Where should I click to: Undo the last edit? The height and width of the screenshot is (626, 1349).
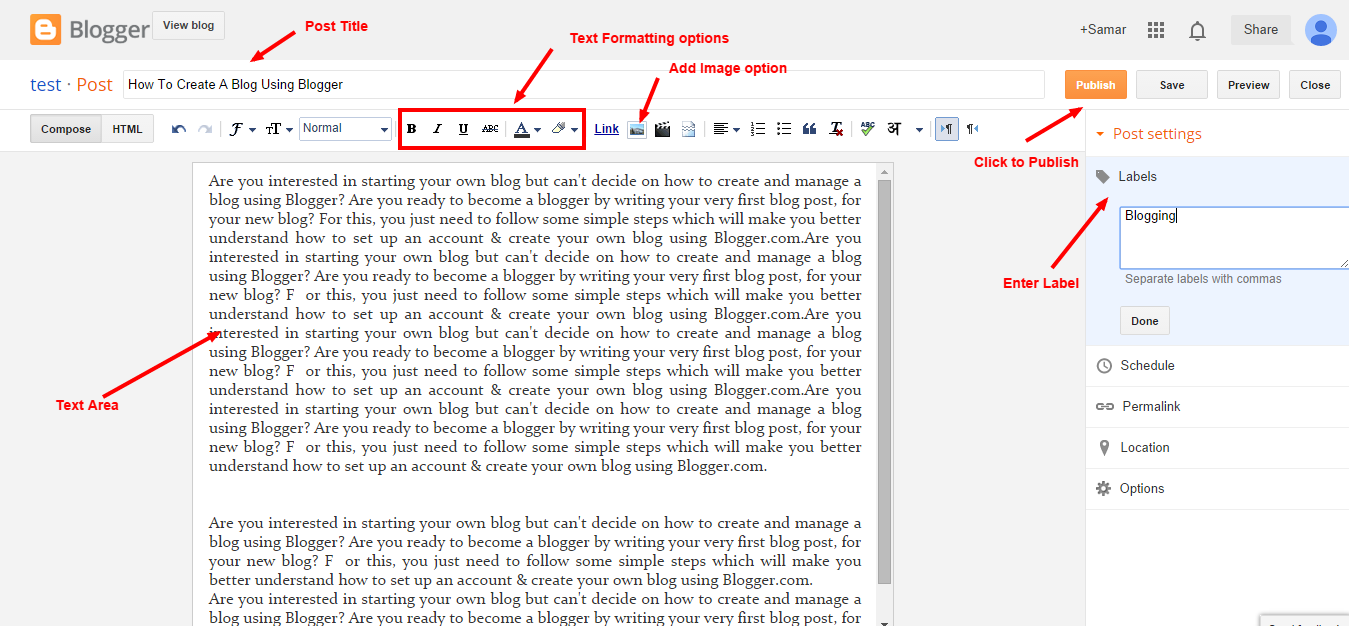[x=179, y=129]
